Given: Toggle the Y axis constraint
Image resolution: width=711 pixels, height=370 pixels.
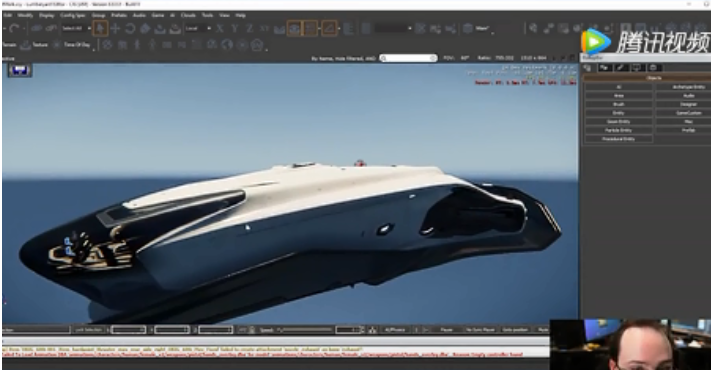Looking at the screenshot, I should point(234,29).
